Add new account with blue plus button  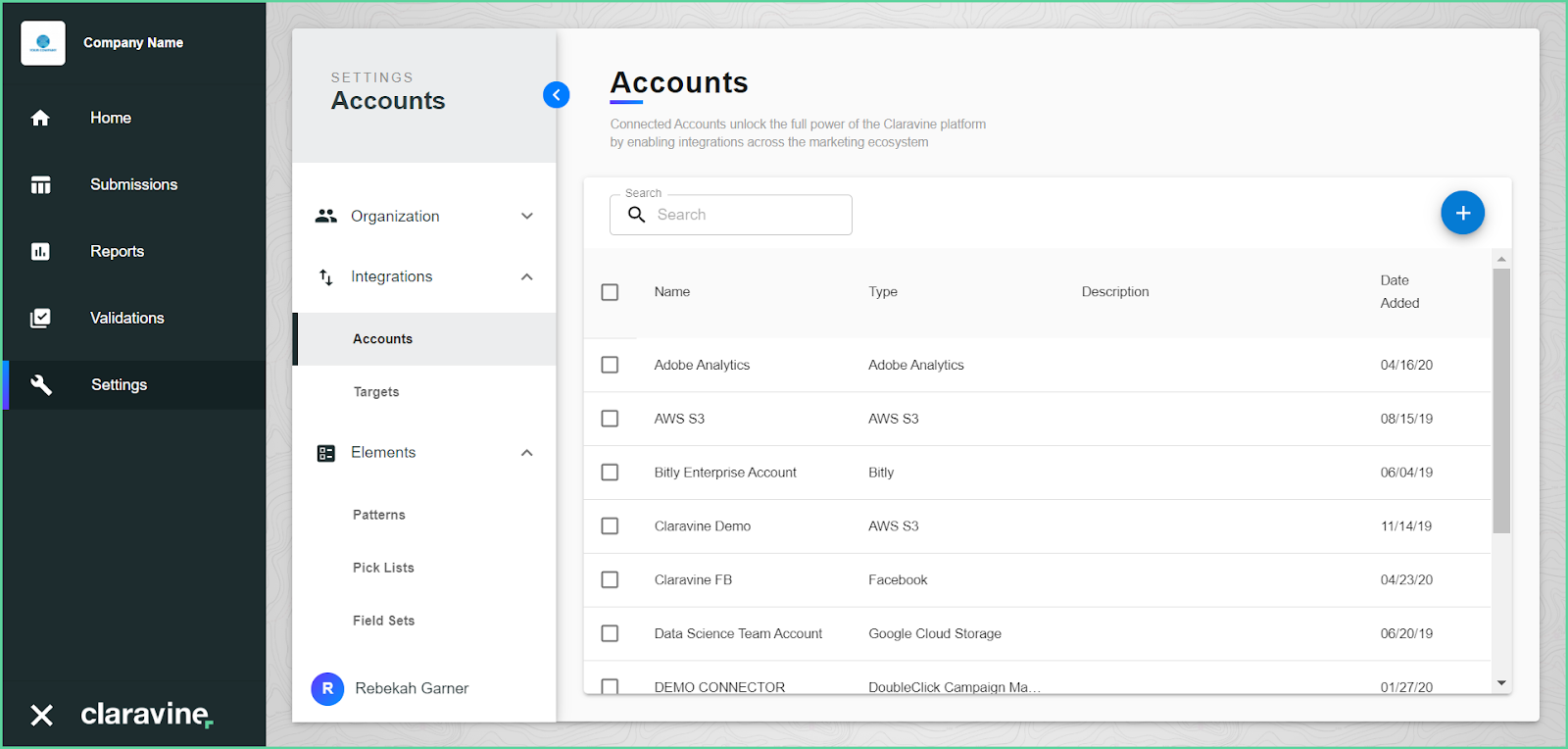[1462, 213]
